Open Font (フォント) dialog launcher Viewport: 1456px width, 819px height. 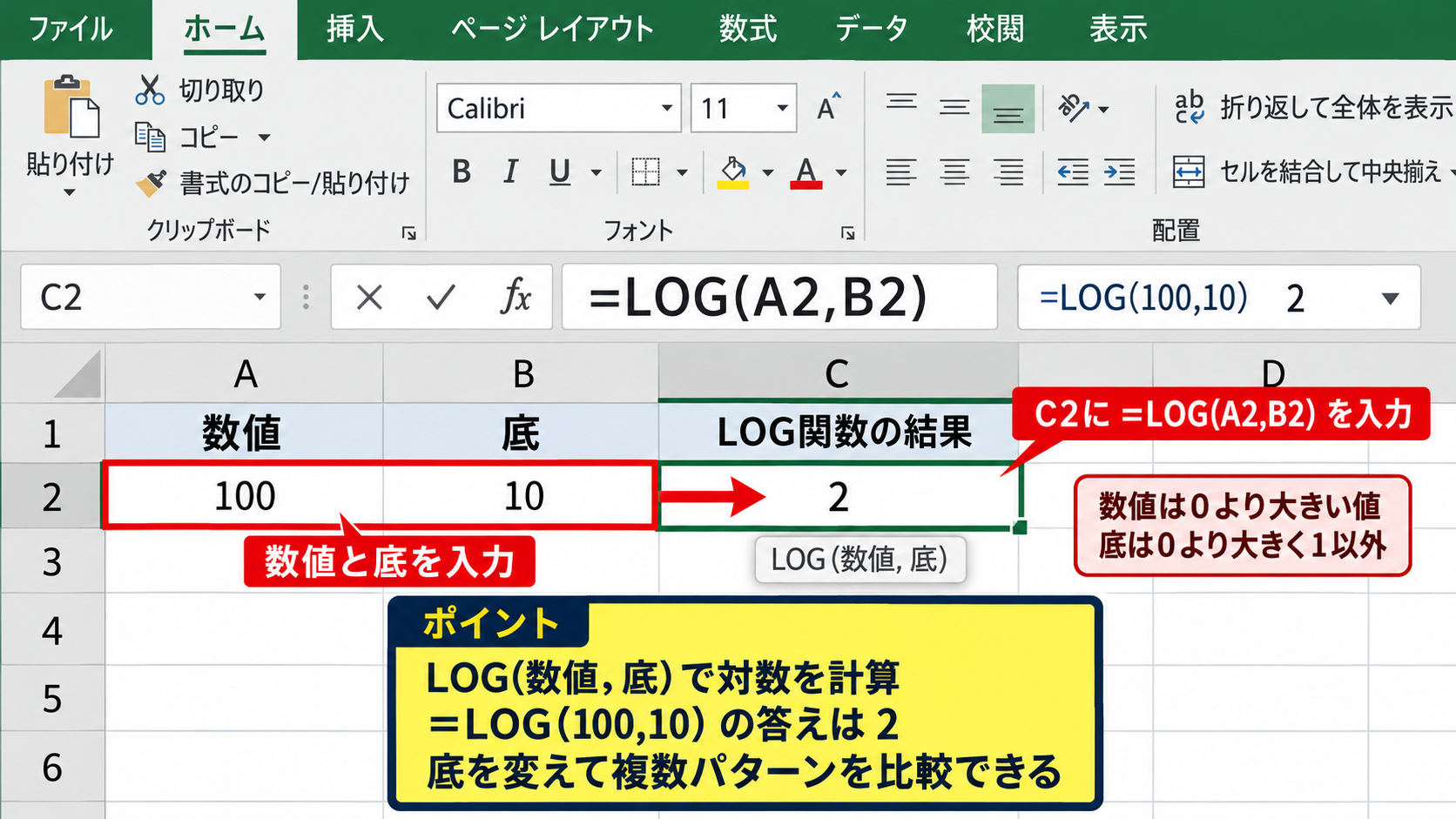pos(847,232)
